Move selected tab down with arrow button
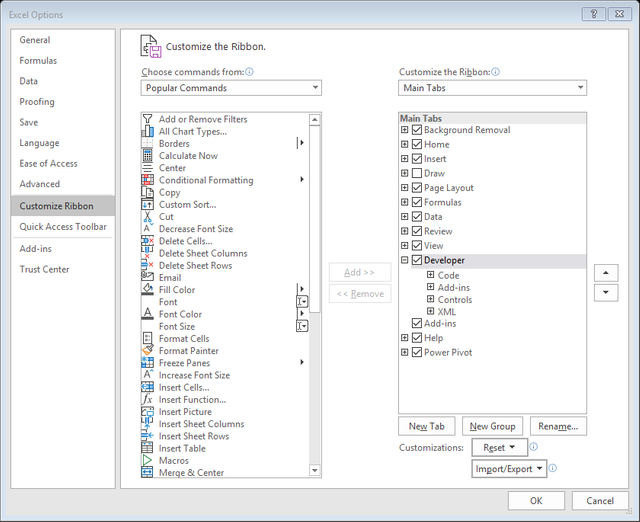Screen dimensions: 640x522 tap(606, 292)
